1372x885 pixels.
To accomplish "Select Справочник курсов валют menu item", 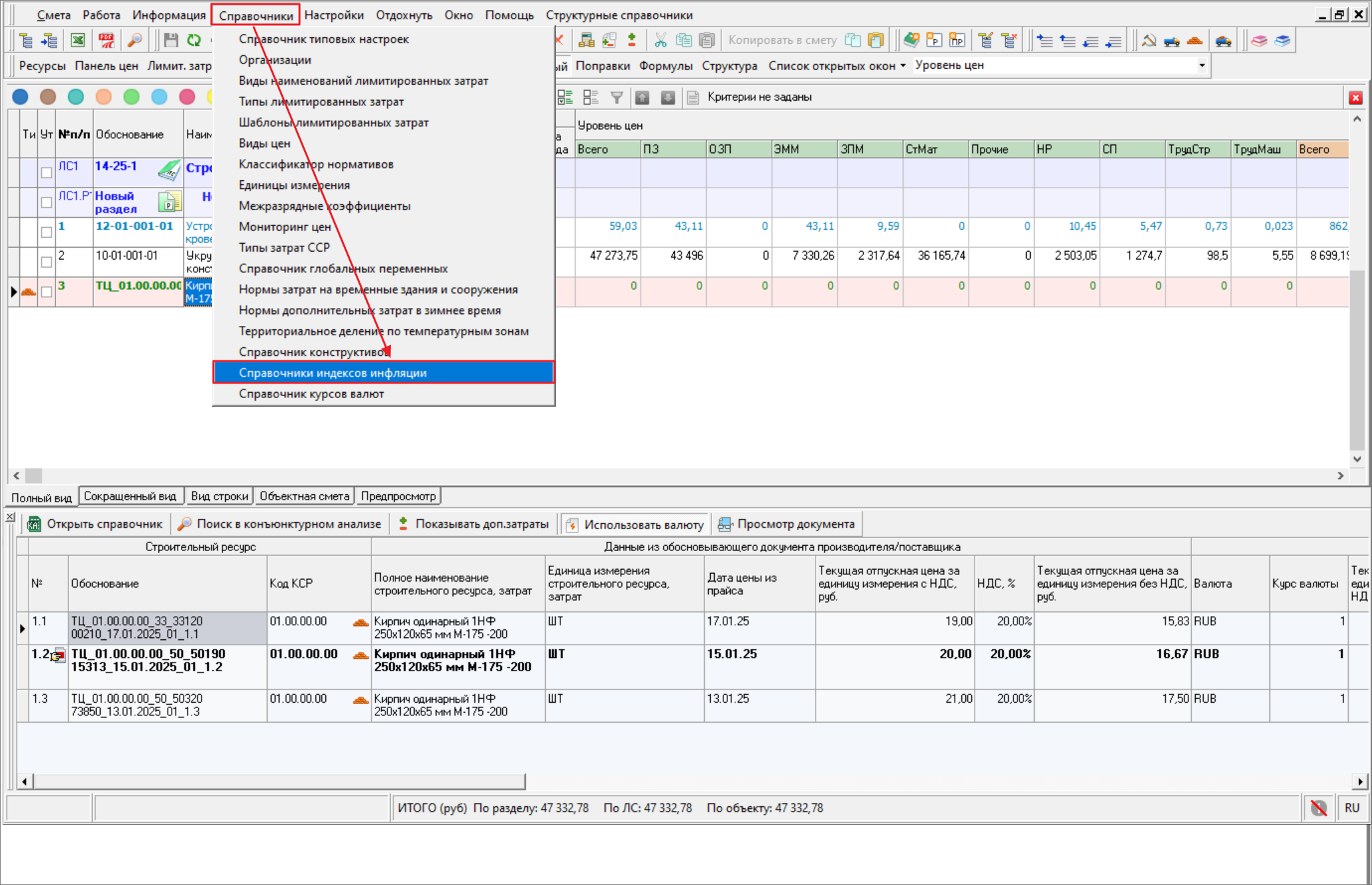I will [311, 393].
